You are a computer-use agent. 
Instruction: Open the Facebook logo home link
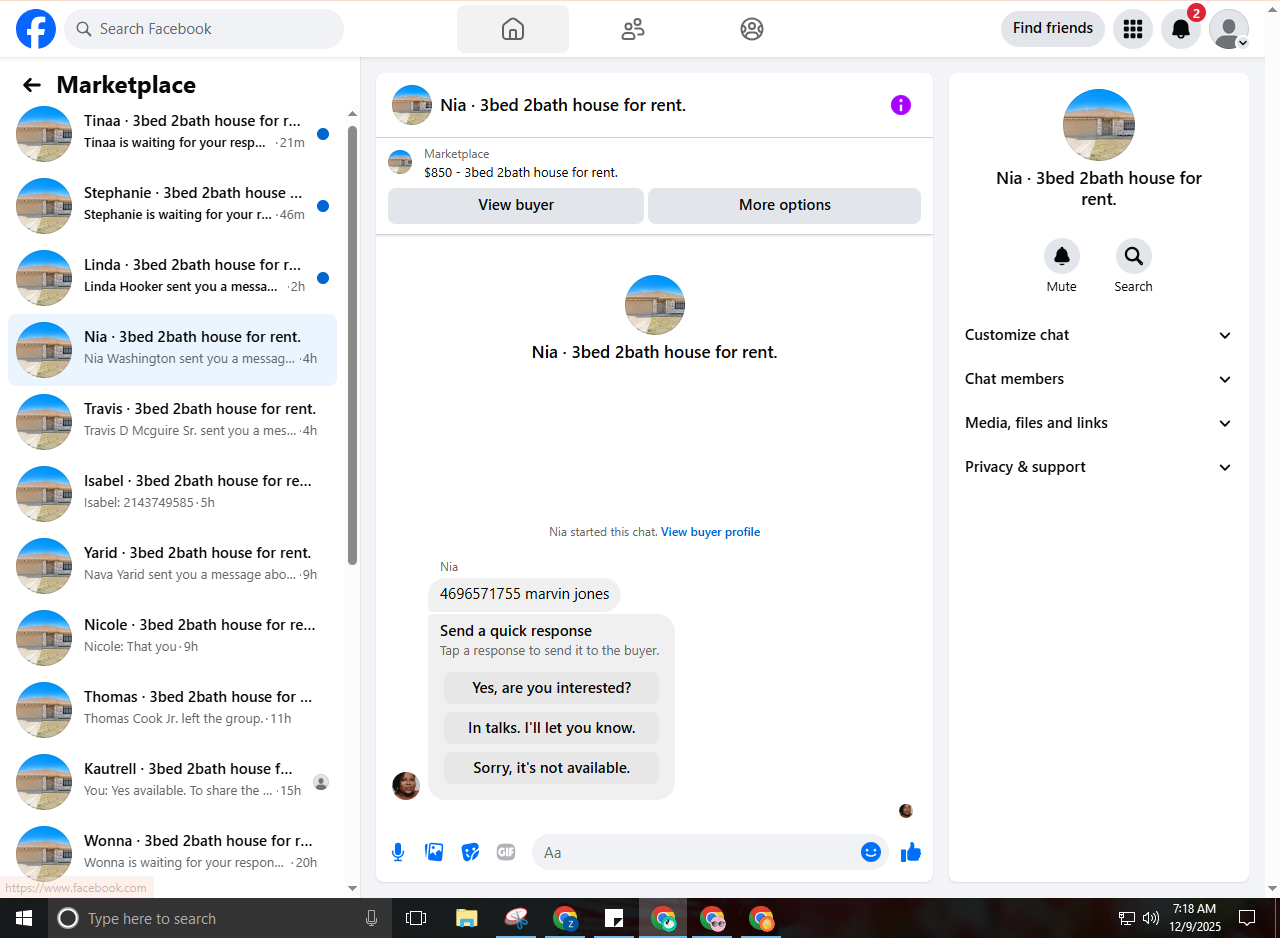[36, 29]
